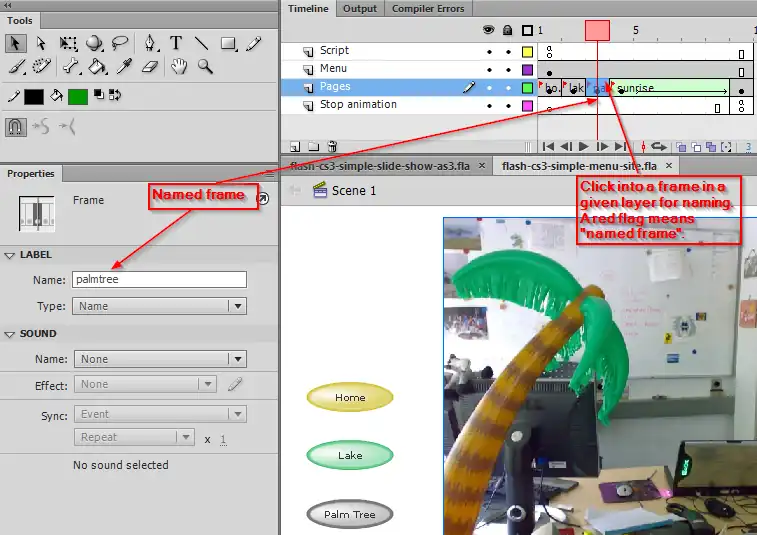The height and width of the screenshot is (535, 757).
Task: Switch to the Compiler Errors tab
Action: pos(427,9)
